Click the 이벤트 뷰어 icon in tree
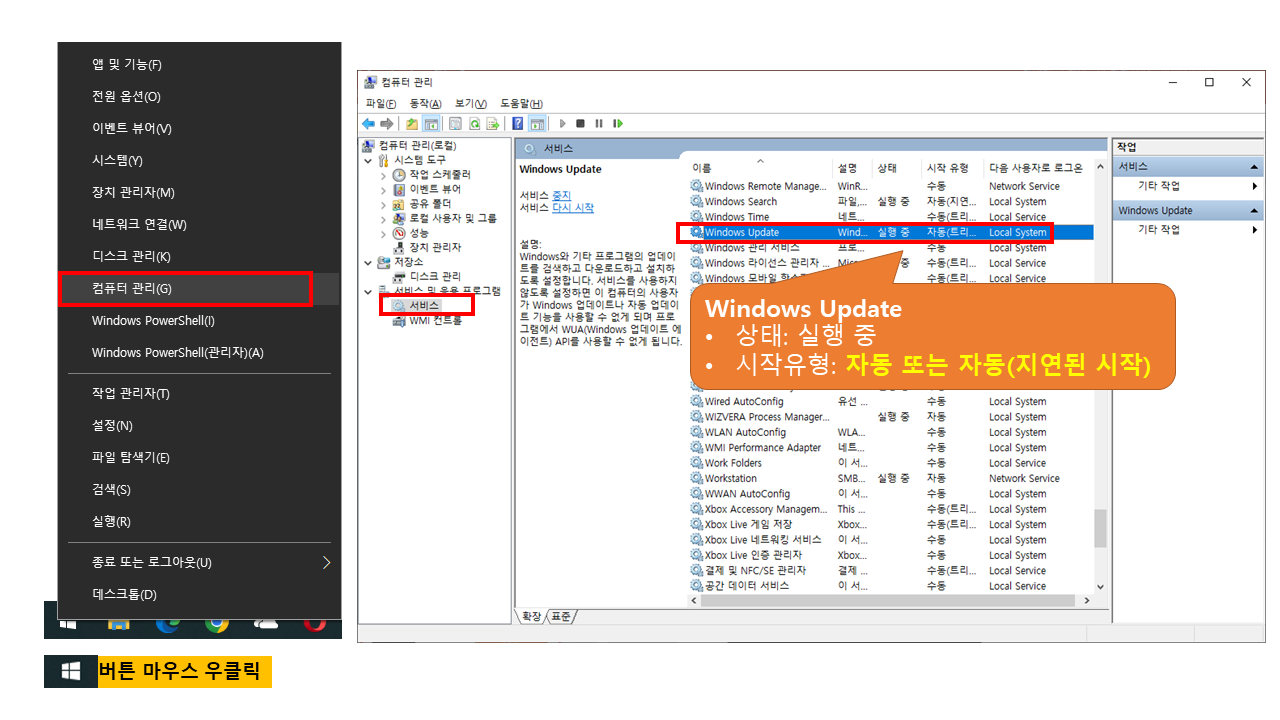1280x720 pixels. [399, 189]
